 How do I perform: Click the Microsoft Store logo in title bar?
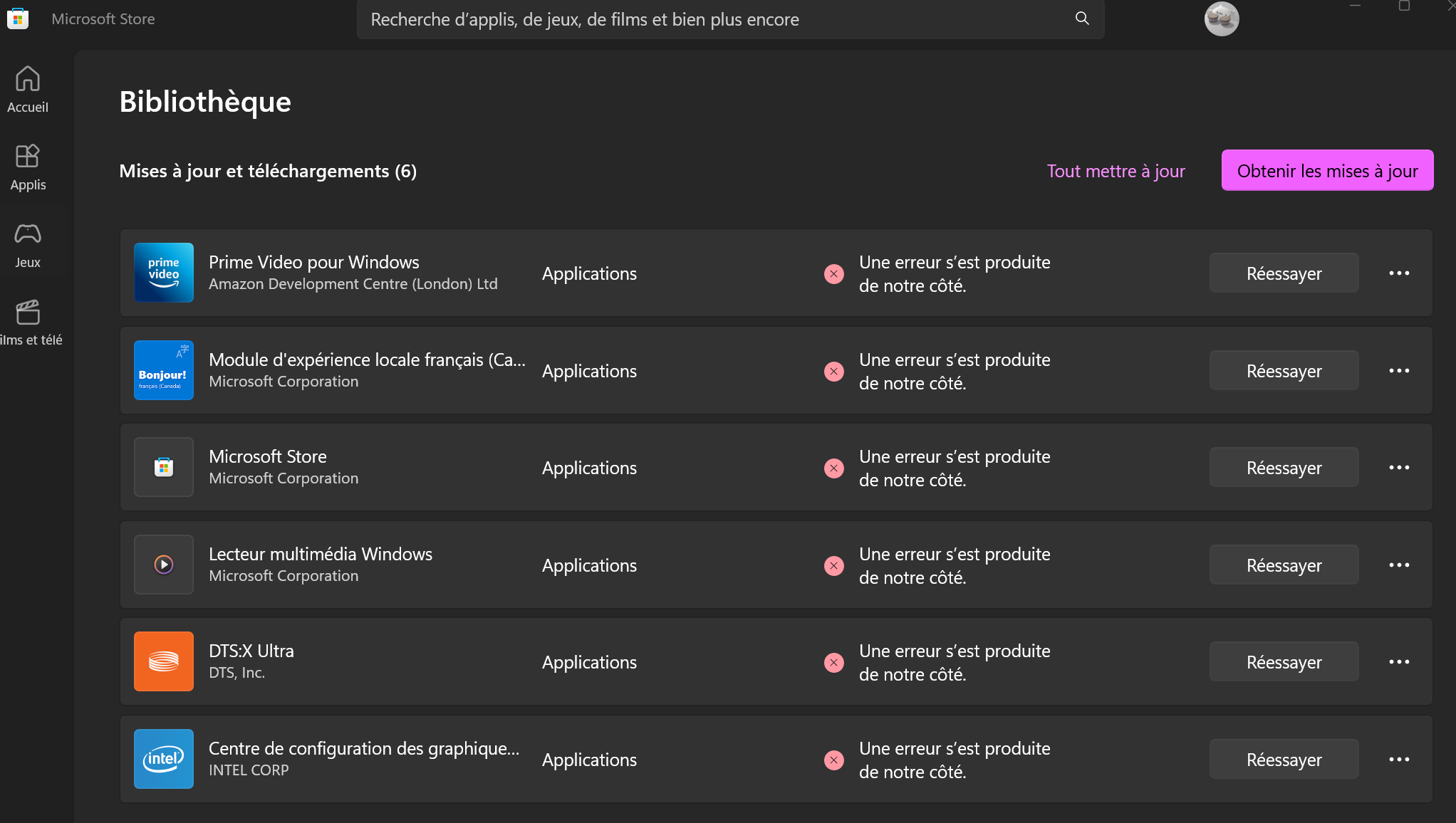(18, 19)
